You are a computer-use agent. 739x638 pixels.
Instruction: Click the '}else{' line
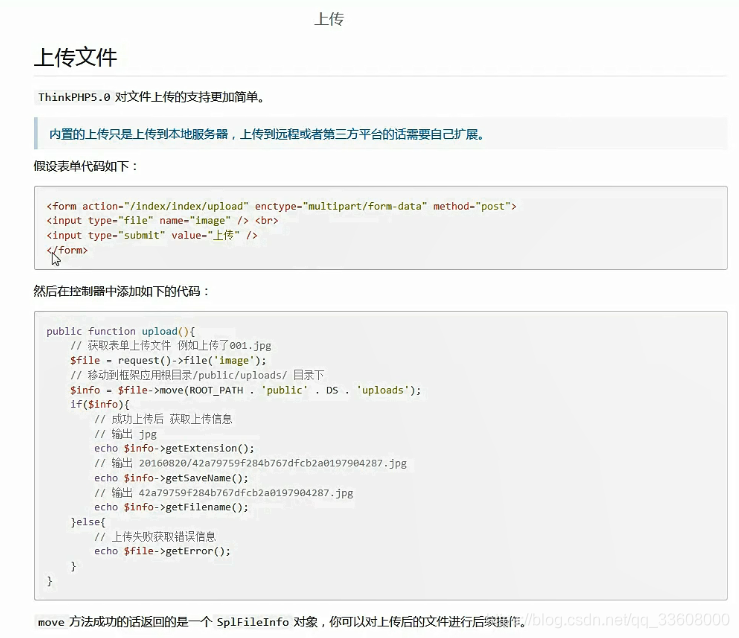point(88,522)
